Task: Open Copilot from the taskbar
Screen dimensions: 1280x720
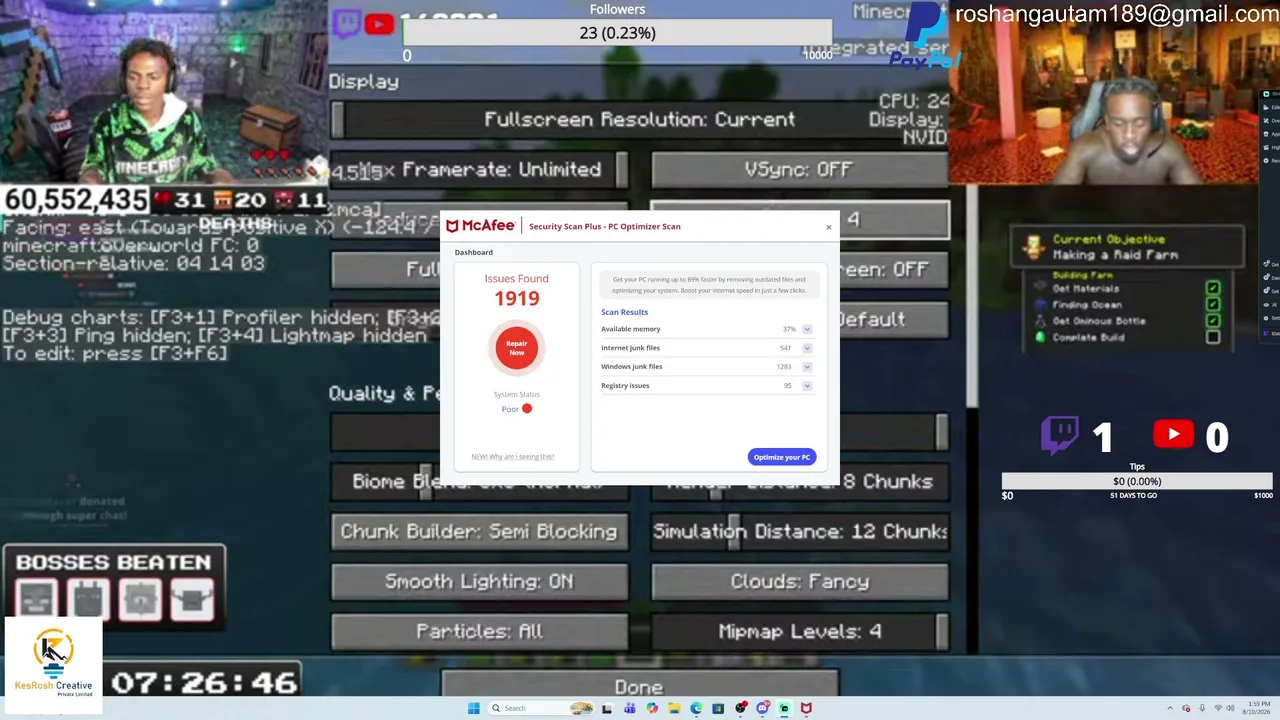Action: click(652, 708)
